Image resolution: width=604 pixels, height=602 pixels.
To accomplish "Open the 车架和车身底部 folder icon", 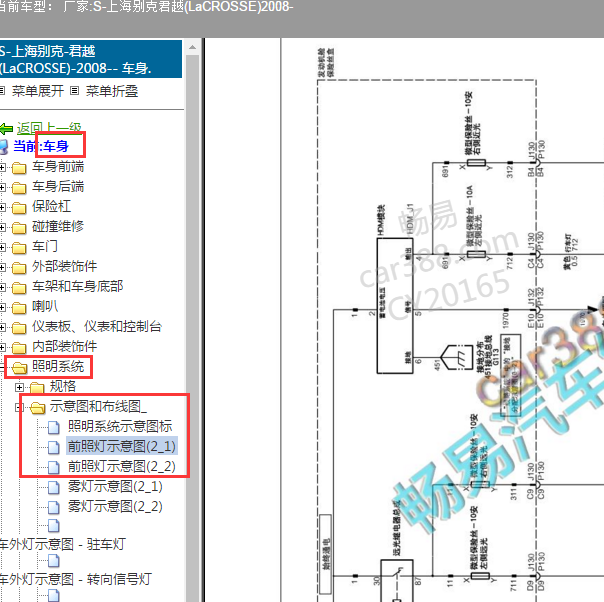I will click(x=19, y=288).
